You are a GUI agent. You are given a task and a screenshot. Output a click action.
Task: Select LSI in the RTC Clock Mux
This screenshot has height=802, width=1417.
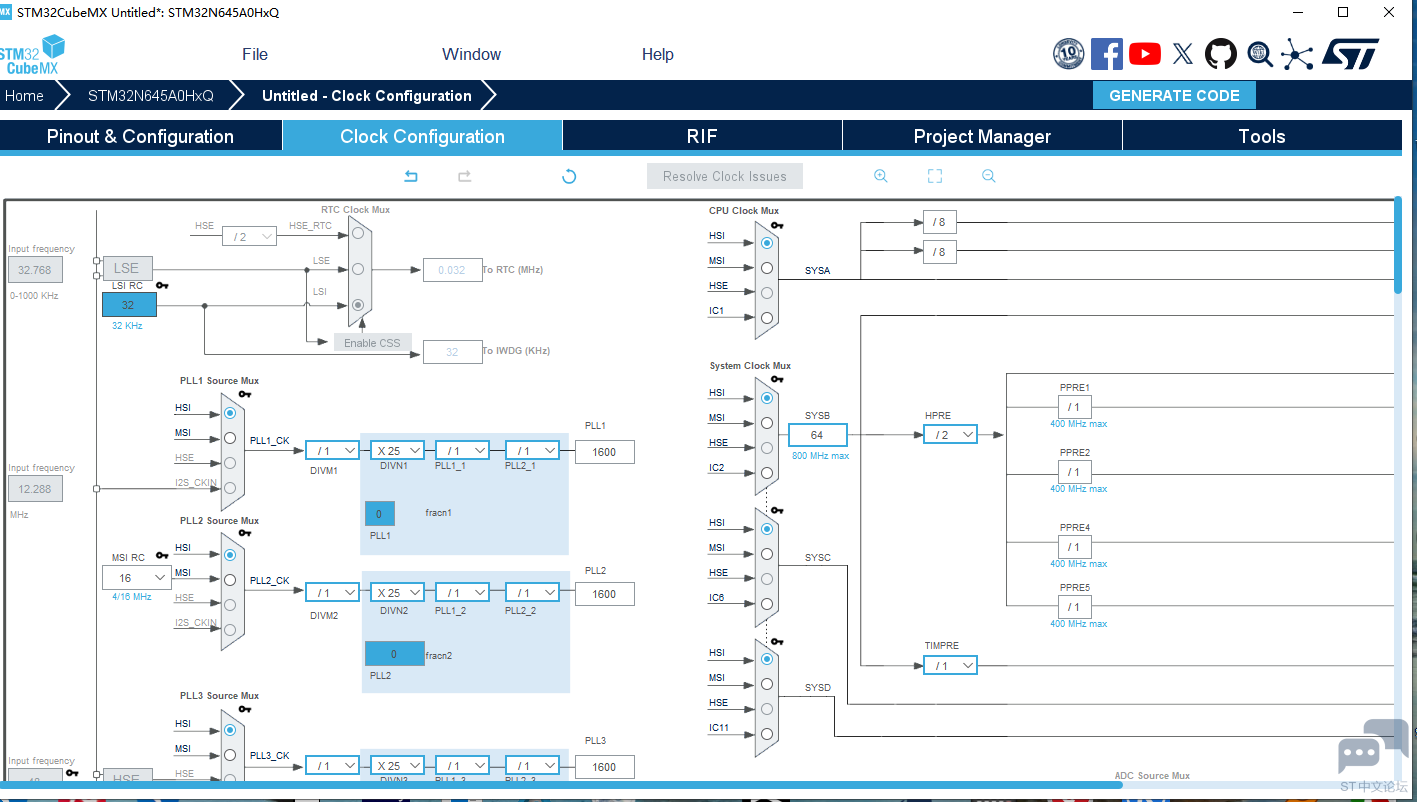coord(358,305)
